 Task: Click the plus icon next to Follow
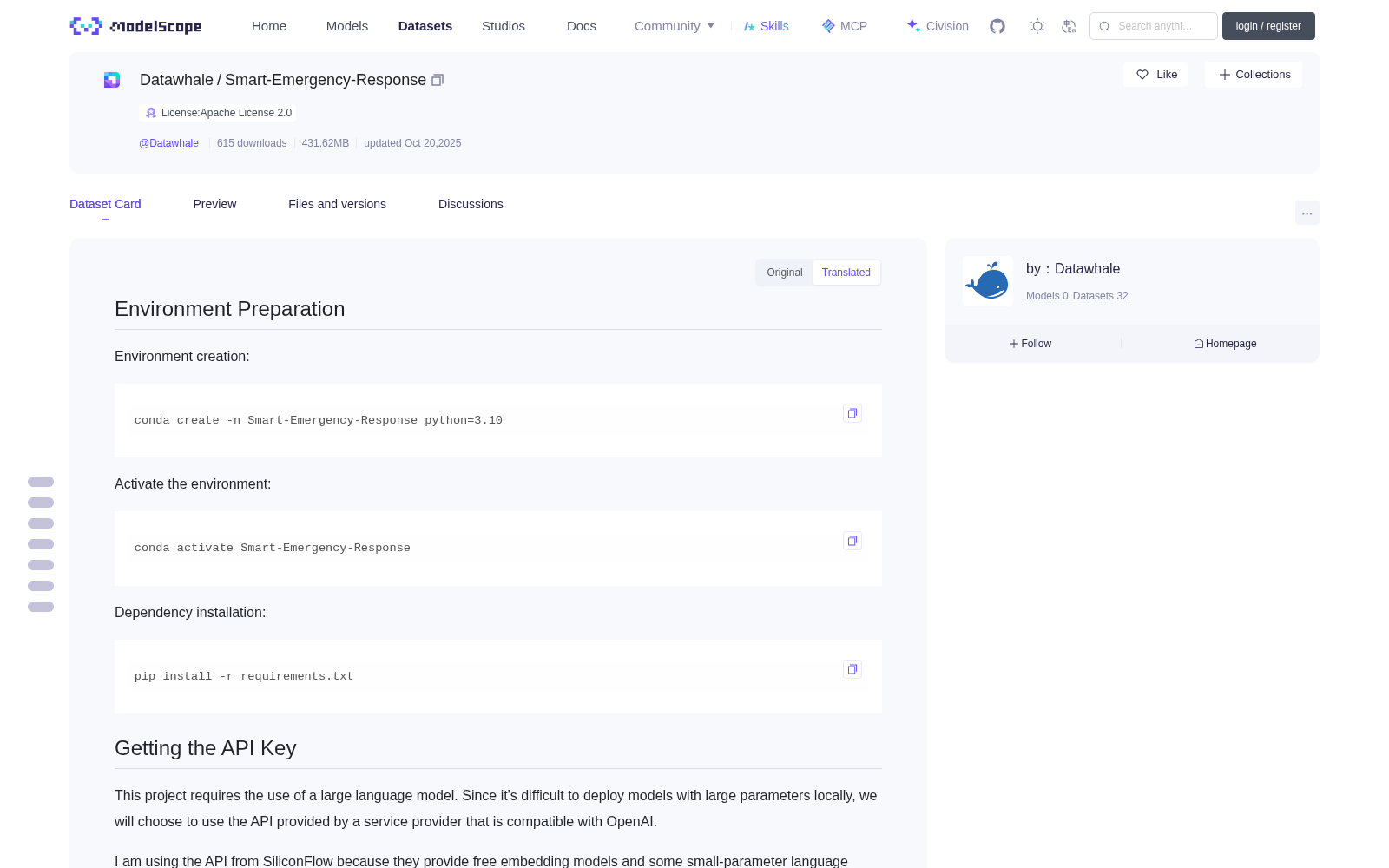click(x=1013, y=344)
